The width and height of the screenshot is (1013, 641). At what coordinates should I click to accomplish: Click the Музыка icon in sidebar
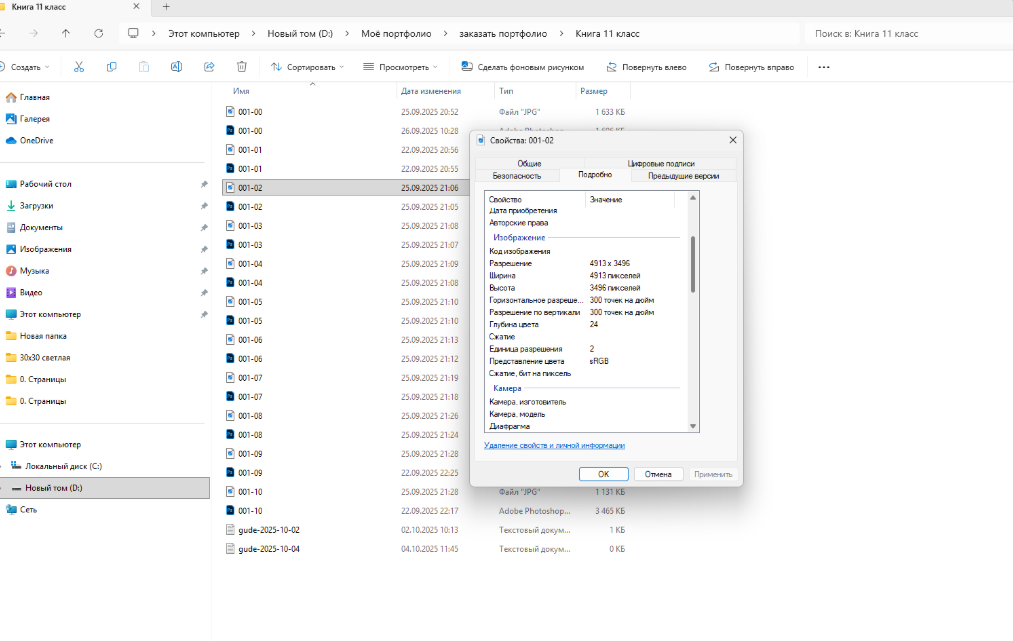pos(11,271)
